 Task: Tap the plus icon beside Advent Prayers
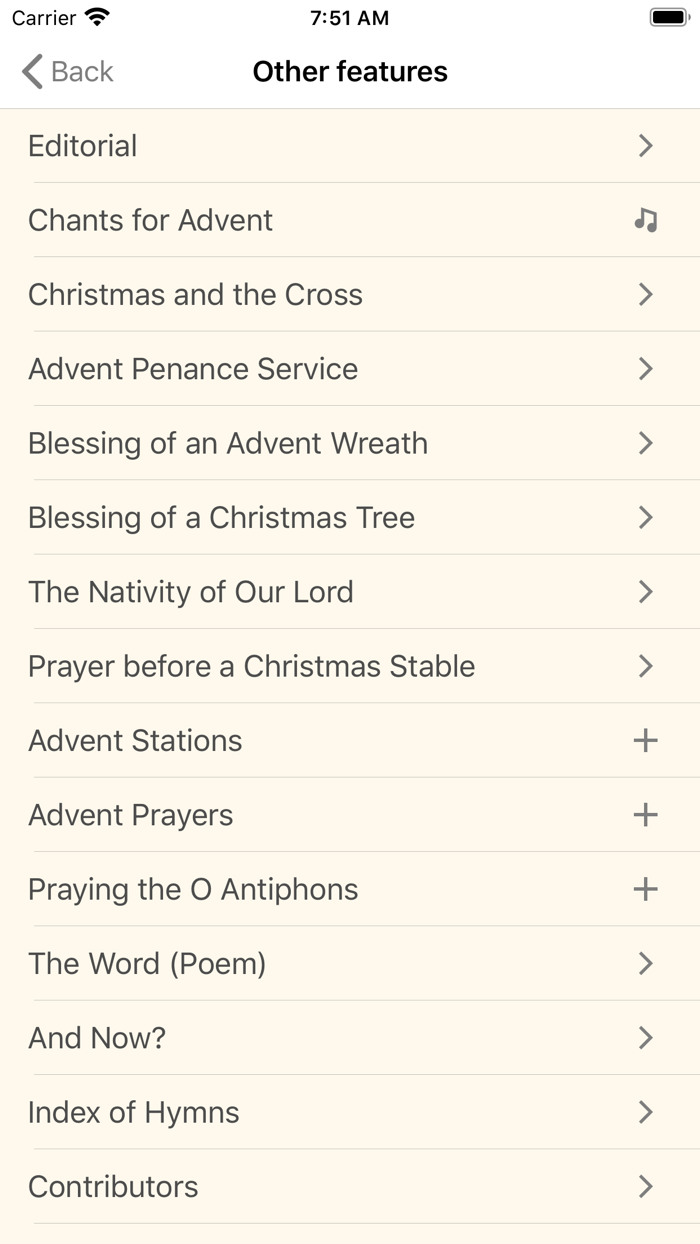[x=646, y=814]
